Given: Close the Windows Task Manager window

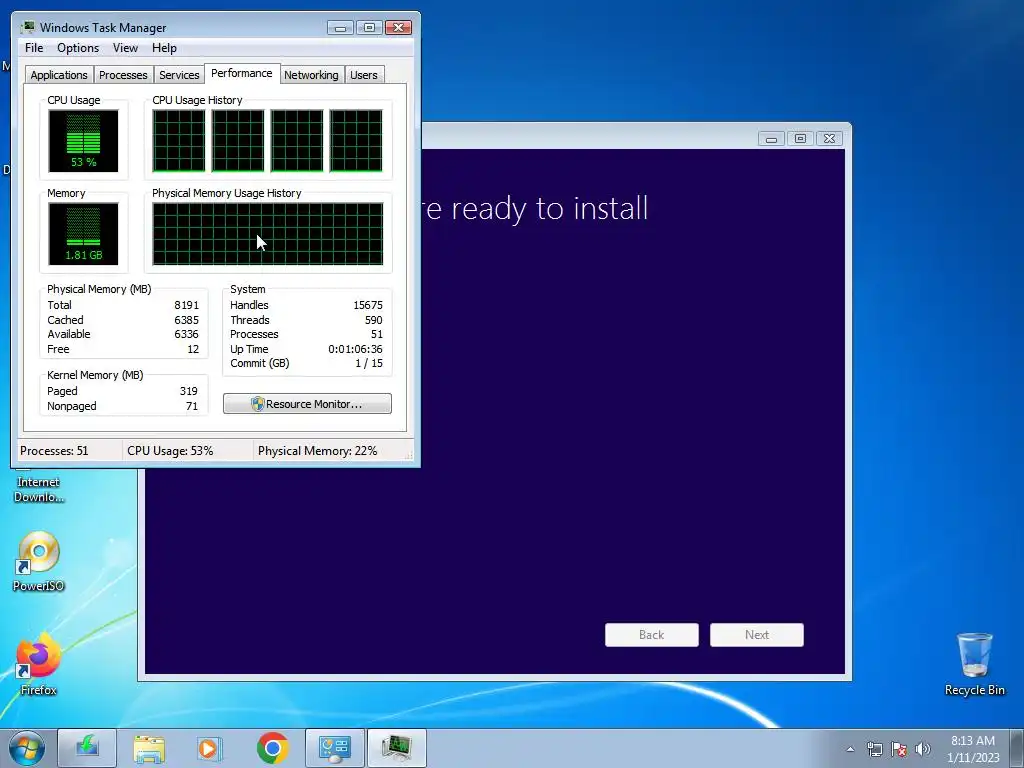Looking at the screenshot, I should click(398, 27).
